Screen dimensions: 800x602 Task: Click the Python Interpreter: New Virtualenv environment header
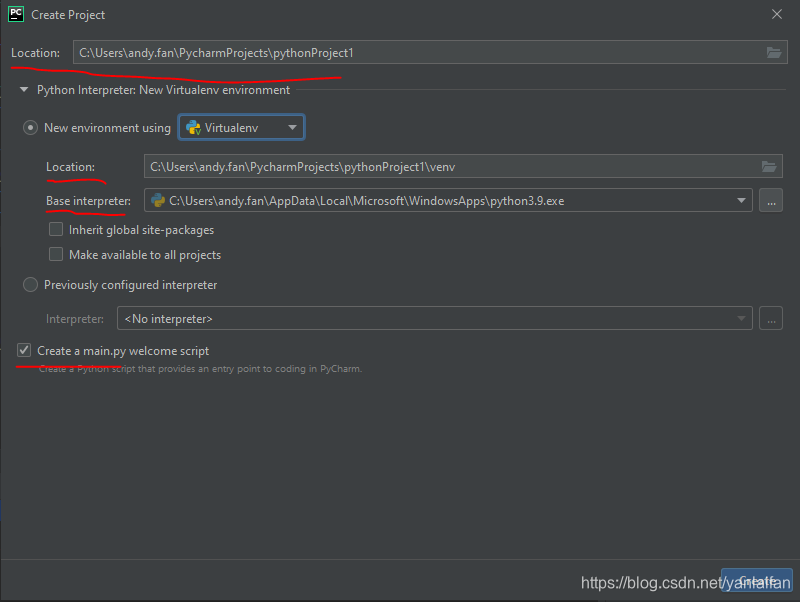coord(163,90)
